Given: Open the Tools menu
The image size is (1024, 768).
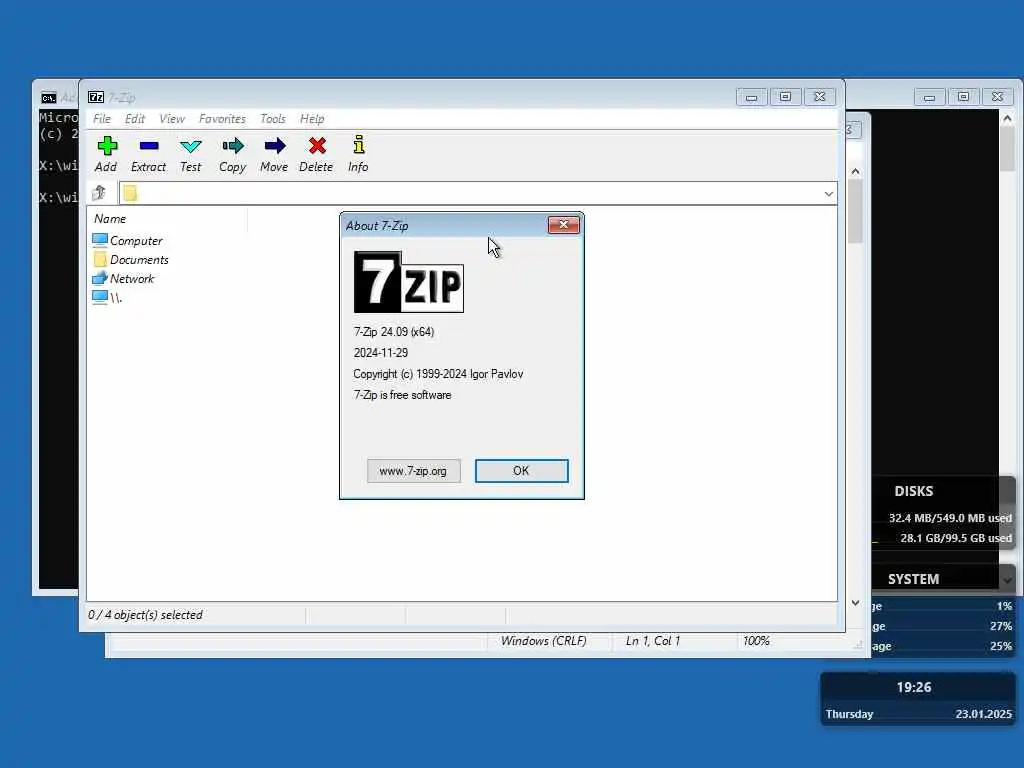Looking at the screenshot, I should point(272,119).
